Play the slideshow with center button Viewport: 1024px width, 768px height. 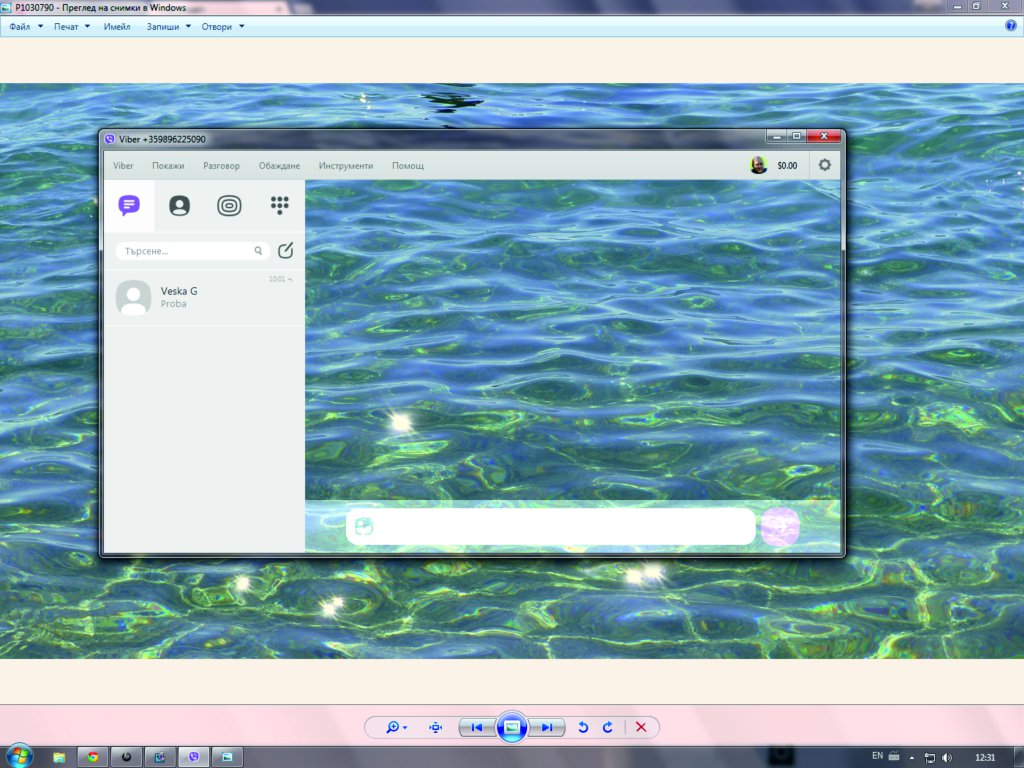pyautogui.click(x=512, y=728)
